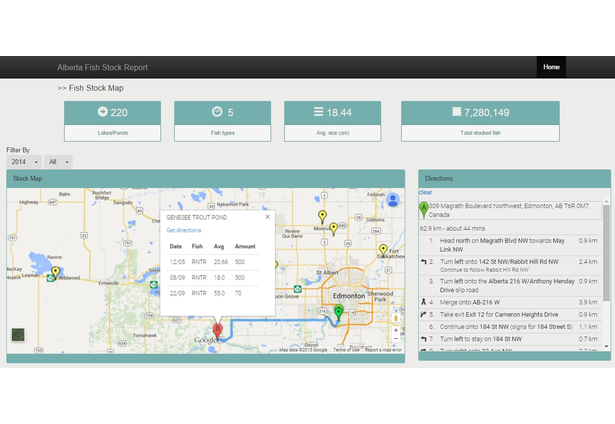Click the Directions panel header

514,178
